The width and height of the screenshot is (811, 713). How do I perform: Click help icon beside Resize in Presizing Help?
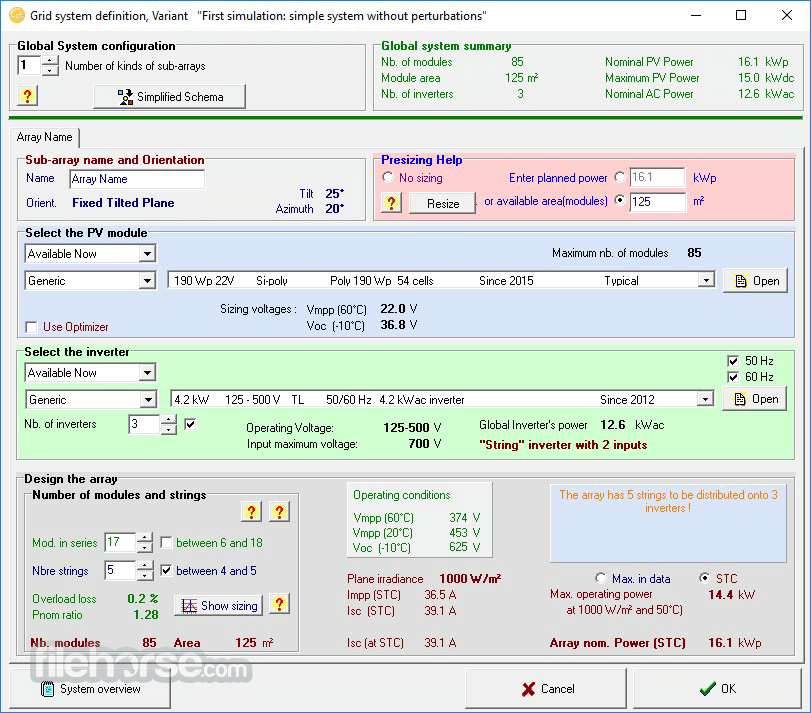point(392,203)
